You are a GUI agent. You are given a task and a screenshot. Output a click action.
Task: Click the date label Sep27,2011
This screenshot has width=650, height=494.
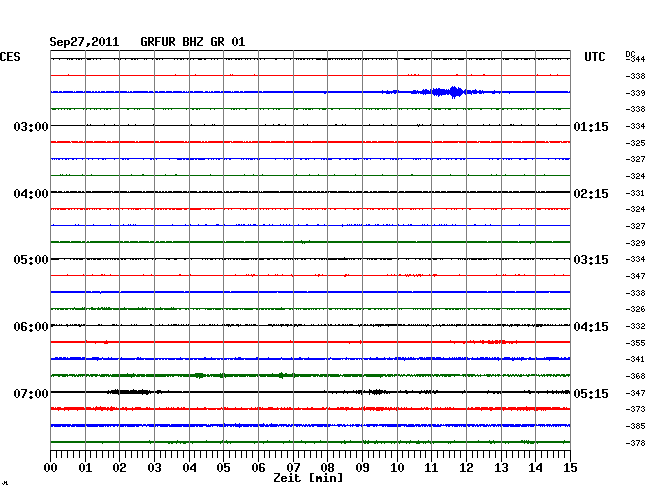pos(84,42)
